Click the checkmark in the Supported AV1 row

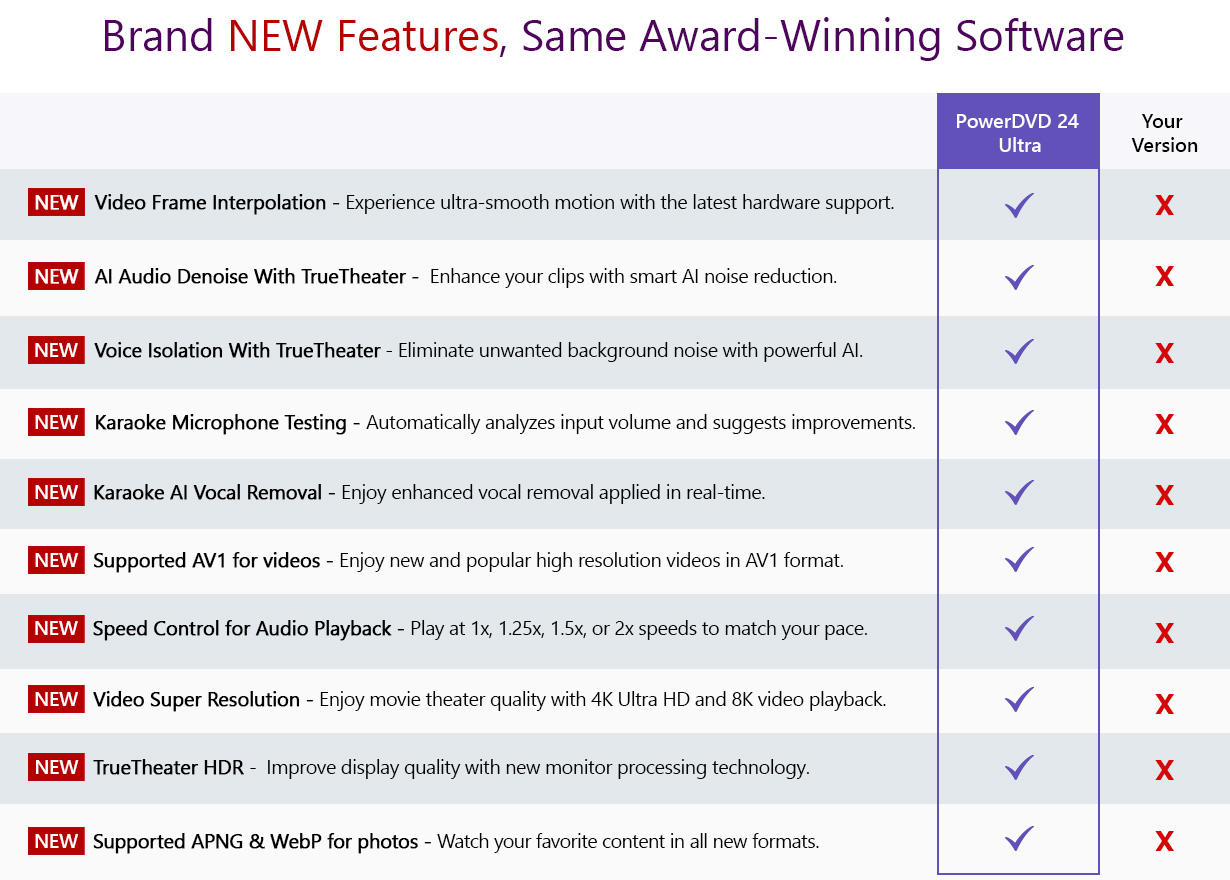pyautogui.click(x=1019, y=560)
